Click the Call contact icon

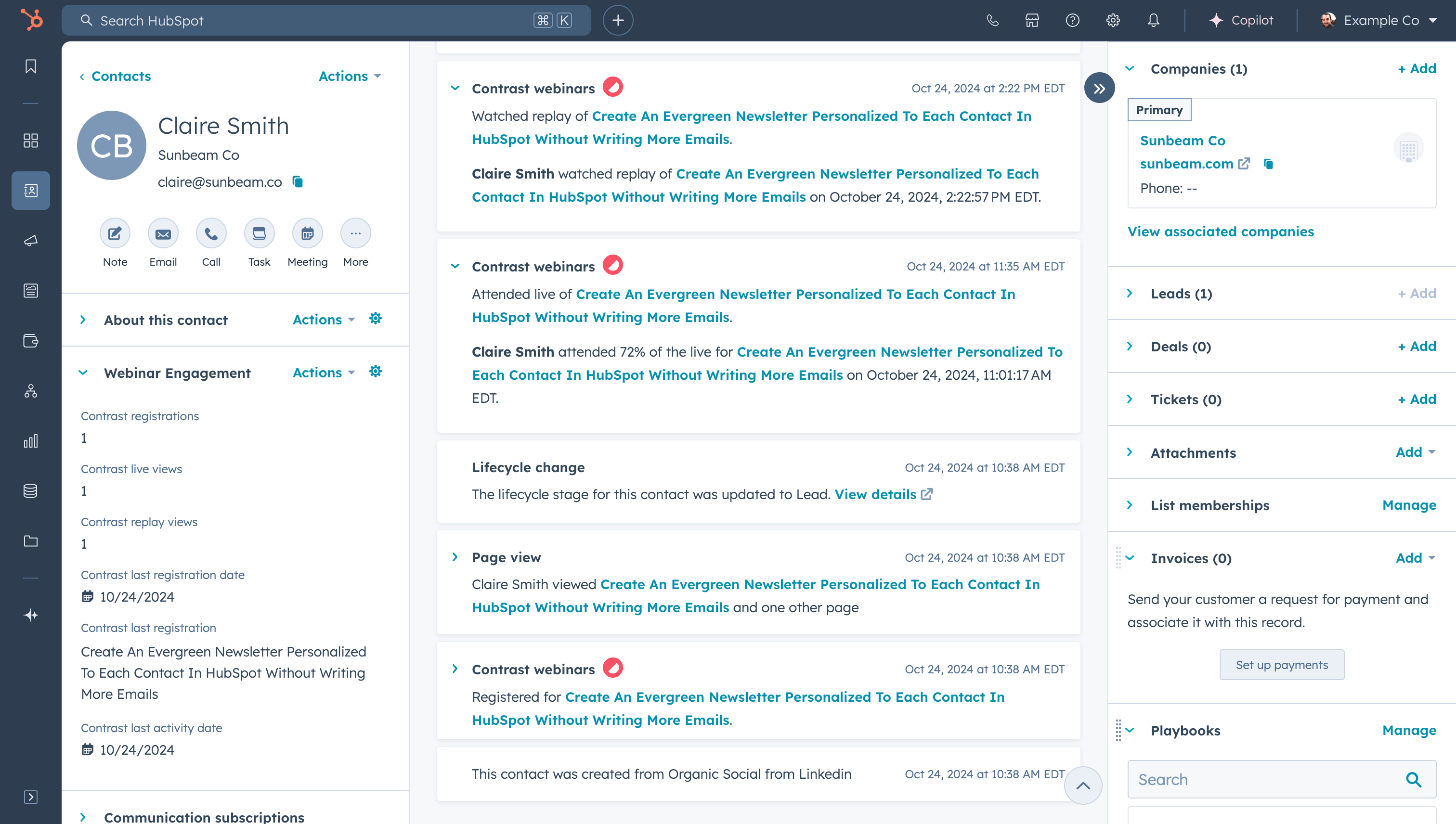pos(211,233)
